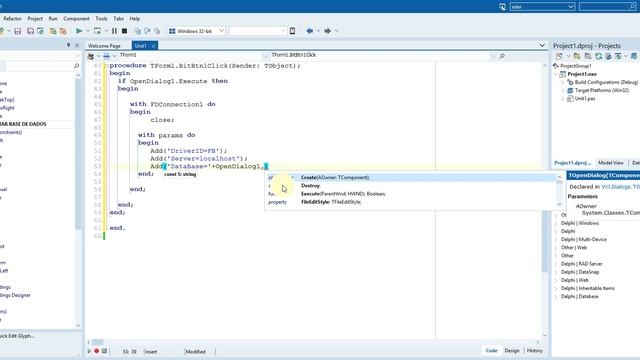
Task: Click the search magnifier in title bar box
Action: [632, 7]
